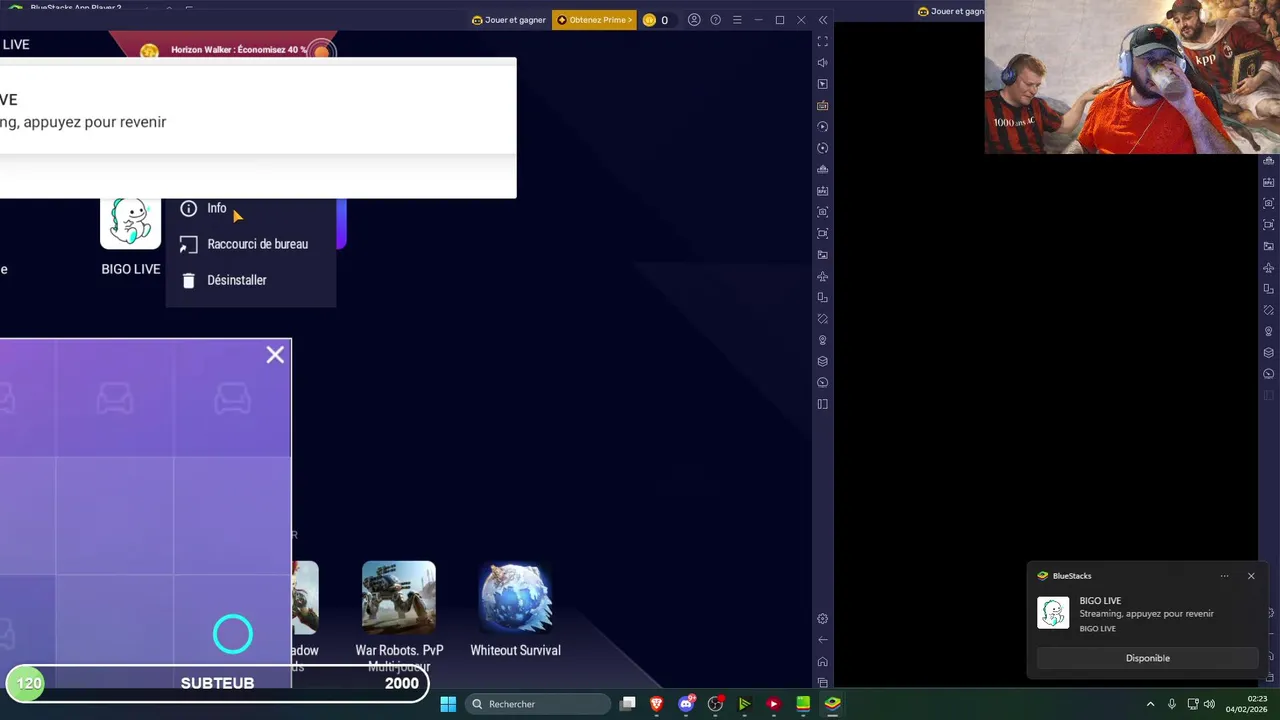Close the purple popup with the X
The height and width of the screenshot is (720, 1280).
tap(275, 355)
